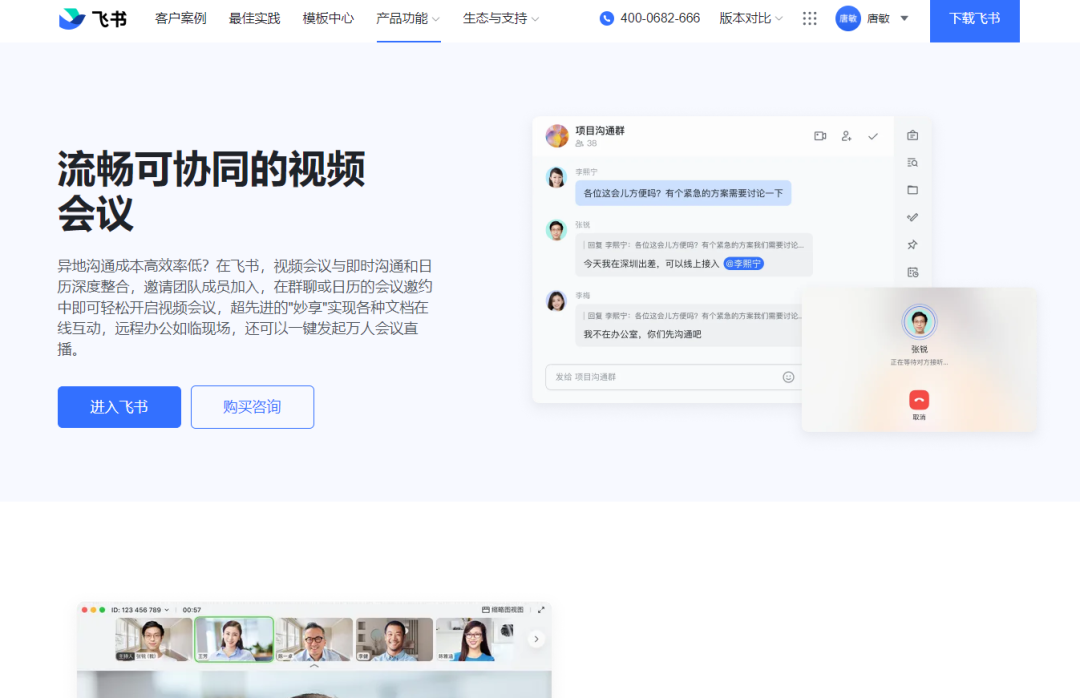Select the fourth participant thumbnail smiling man
Image resolution: width=1080 pixels, height=698 pixels.
395,639
